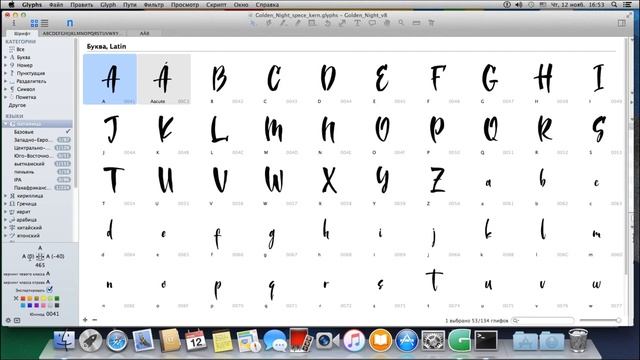Image resolution: width=640 pixels, height=360 pixels.
Task: Select the measure ruler tool in toolbar
Action: click(416, 23)
